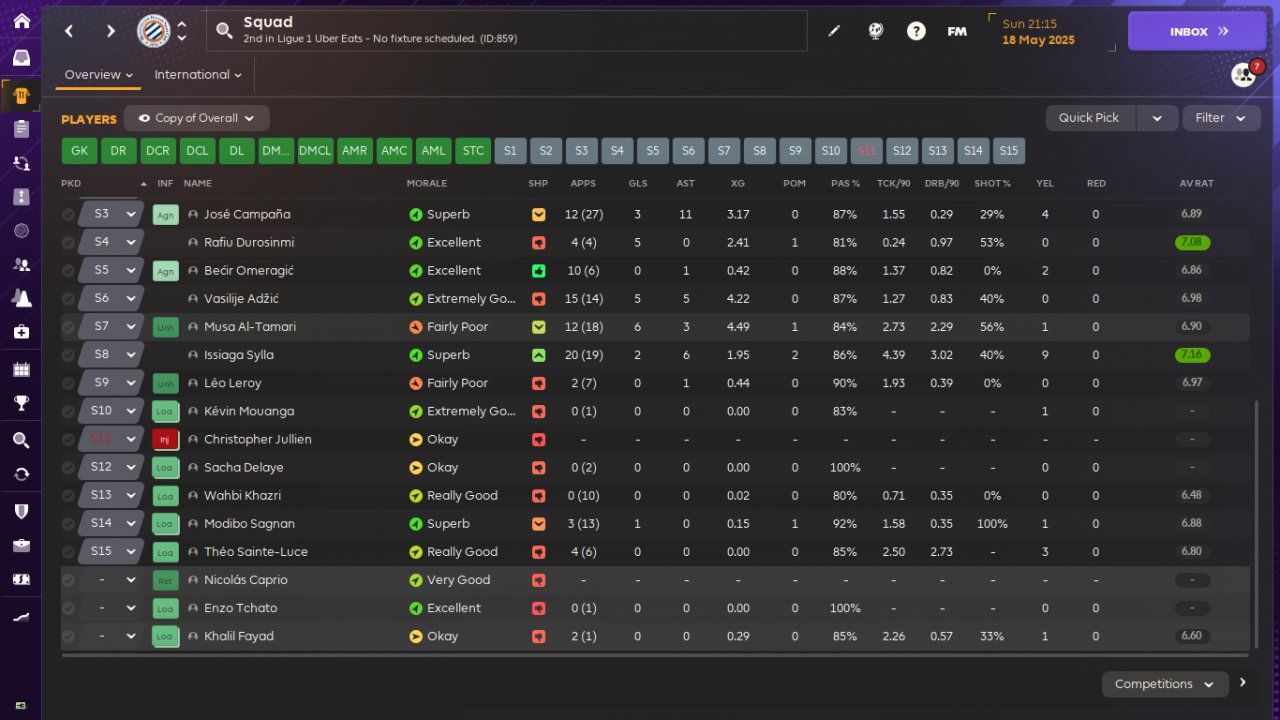
Task: Select the STC position slot
Action: (473, 151)
